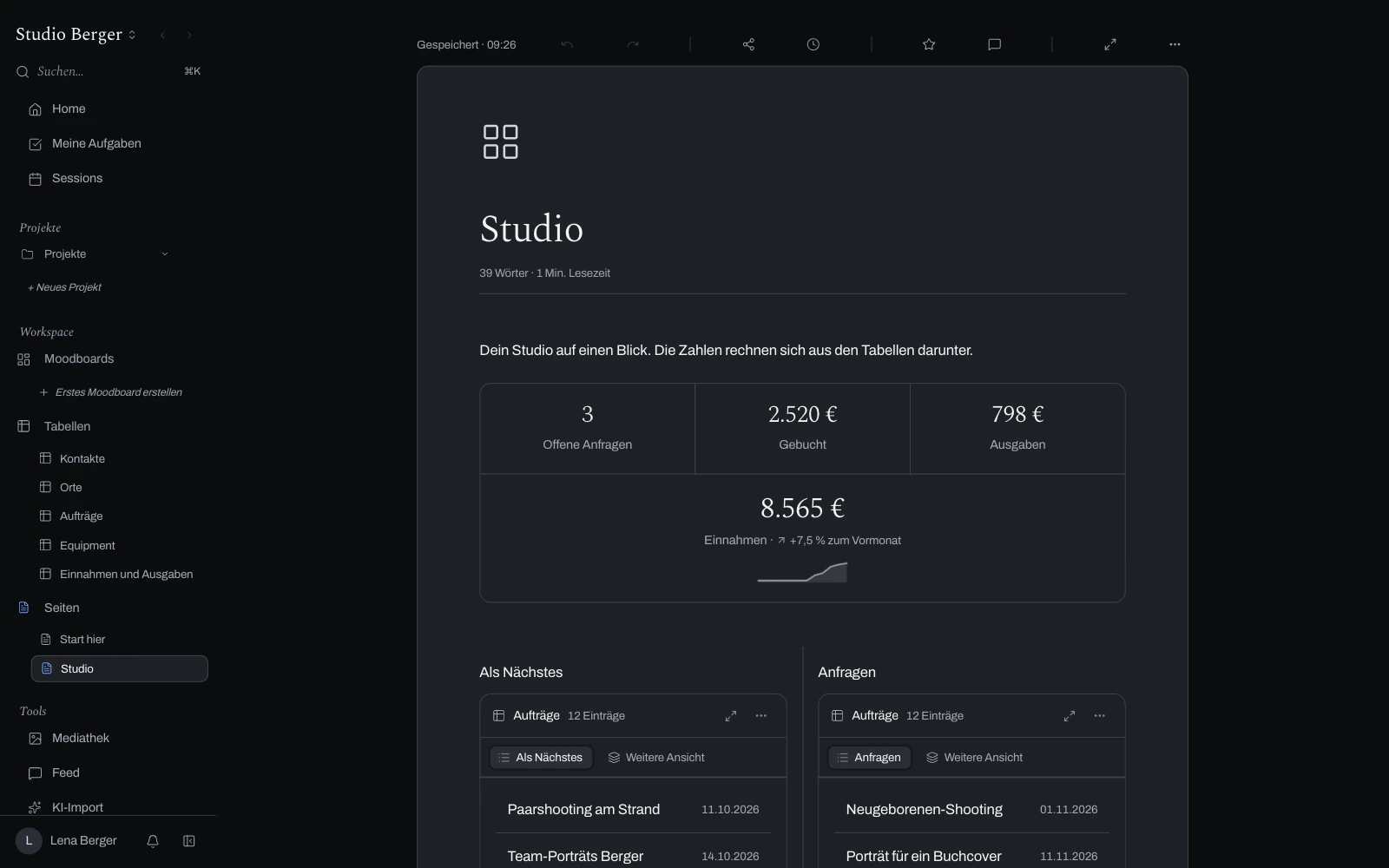Select the Als Nächstes view tab
This screenshot has height=868, width=1389.
click(x=541, y=758)
